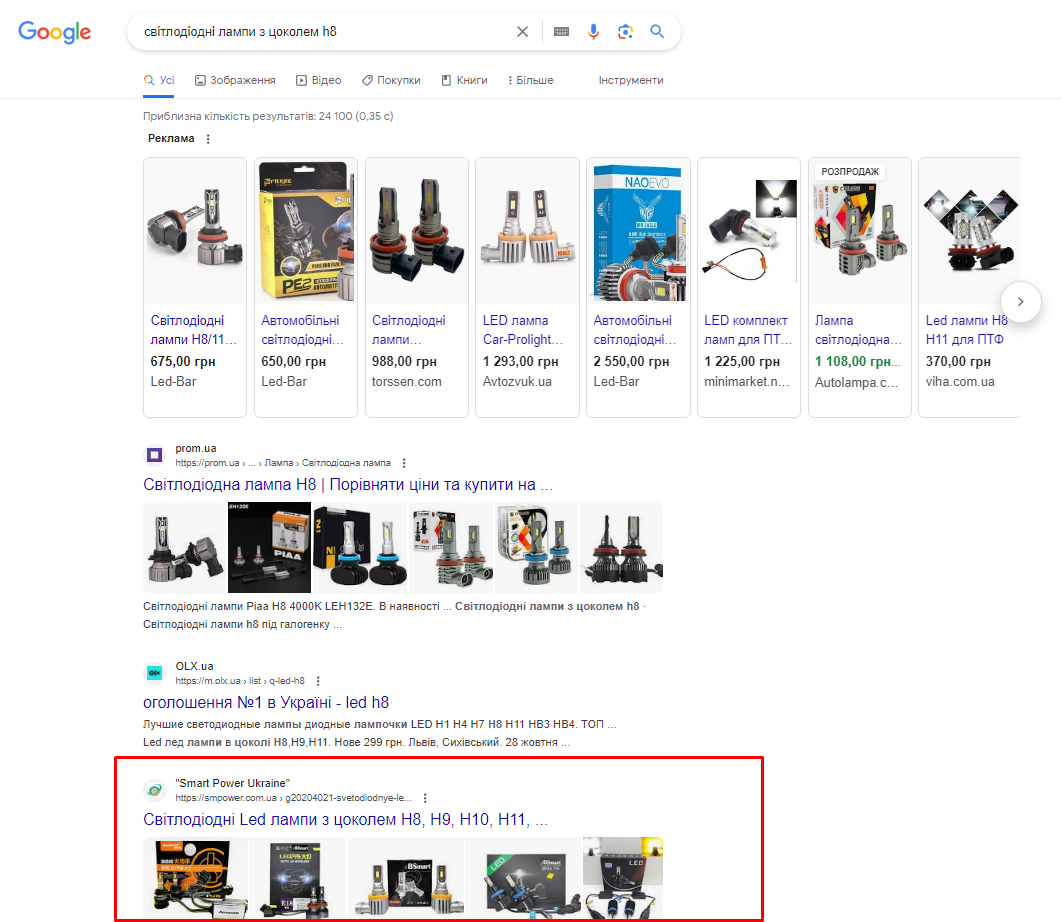Open three-dot menu for Smart Power Ukraine result
This screenshot has height=922, width=1062.
click(425, 798)
